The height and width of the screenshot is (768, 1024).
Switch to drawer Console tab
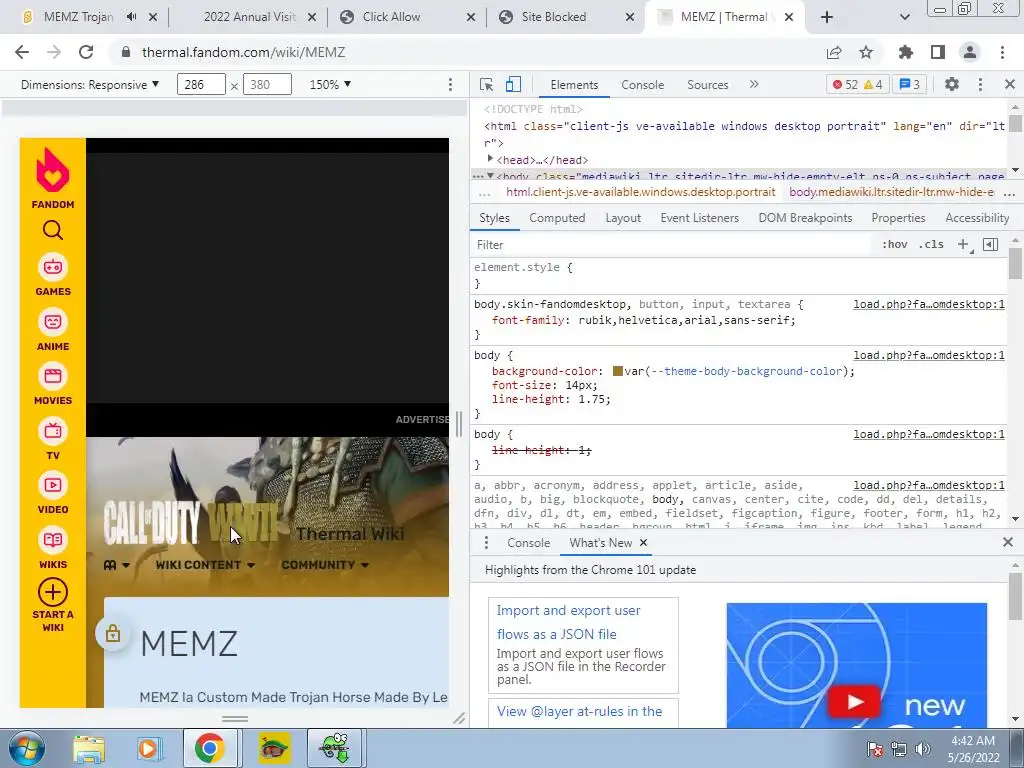coord(528,543)
